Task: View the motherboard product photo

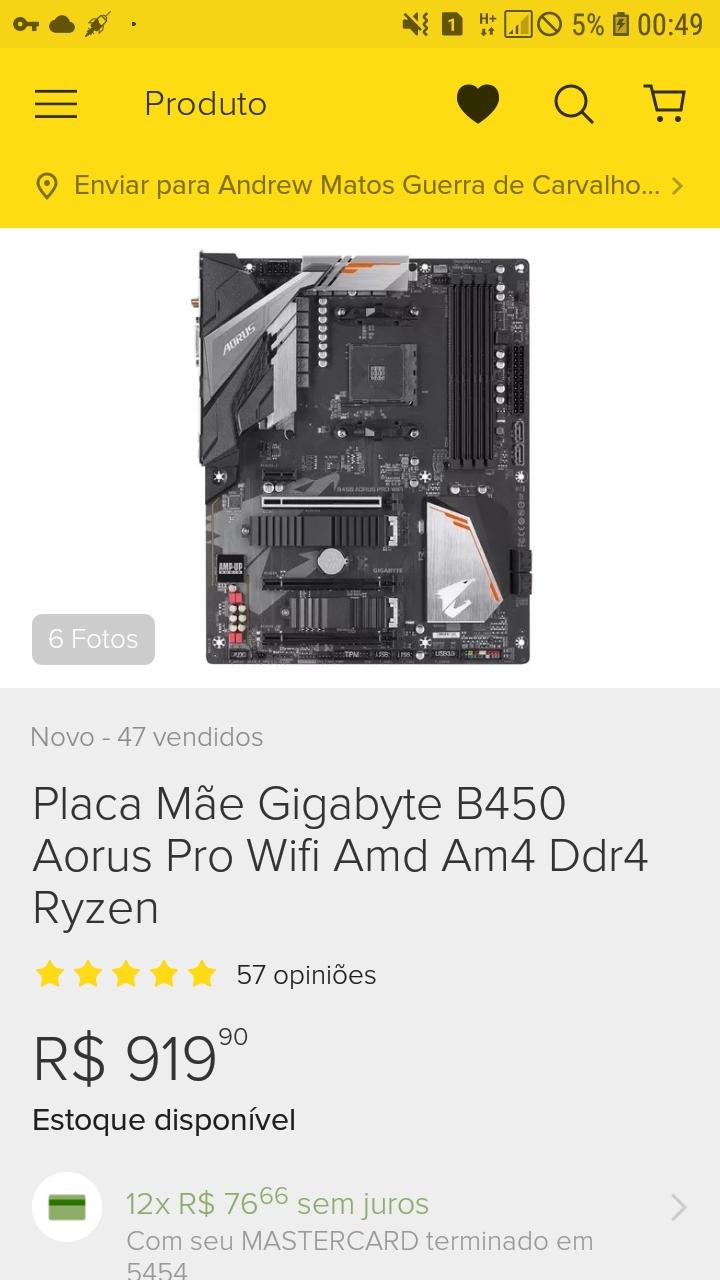Action: (366, 458)
